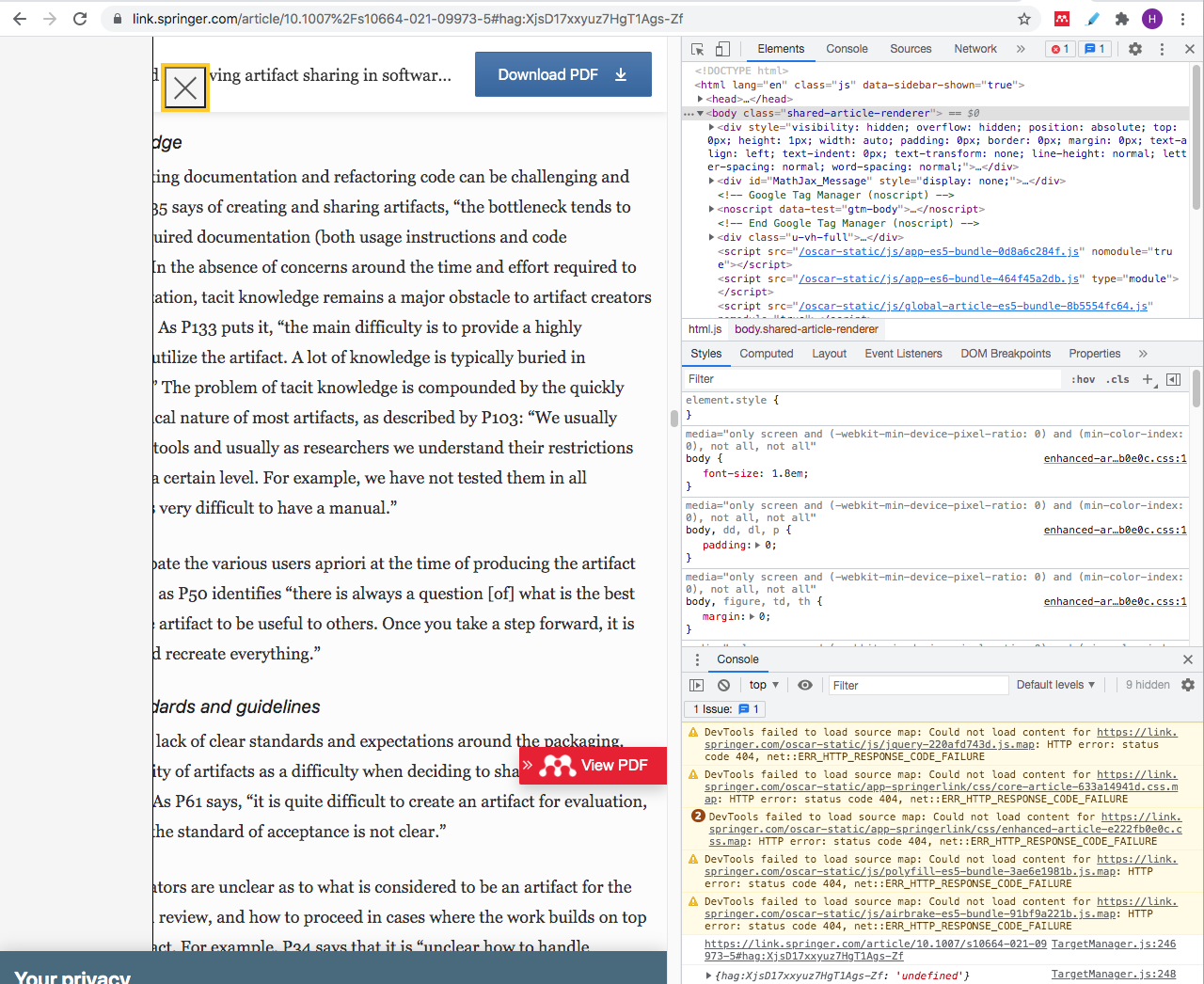Expand the head element node
Screen dimensions: 1204x984
[x=701, y=99]
